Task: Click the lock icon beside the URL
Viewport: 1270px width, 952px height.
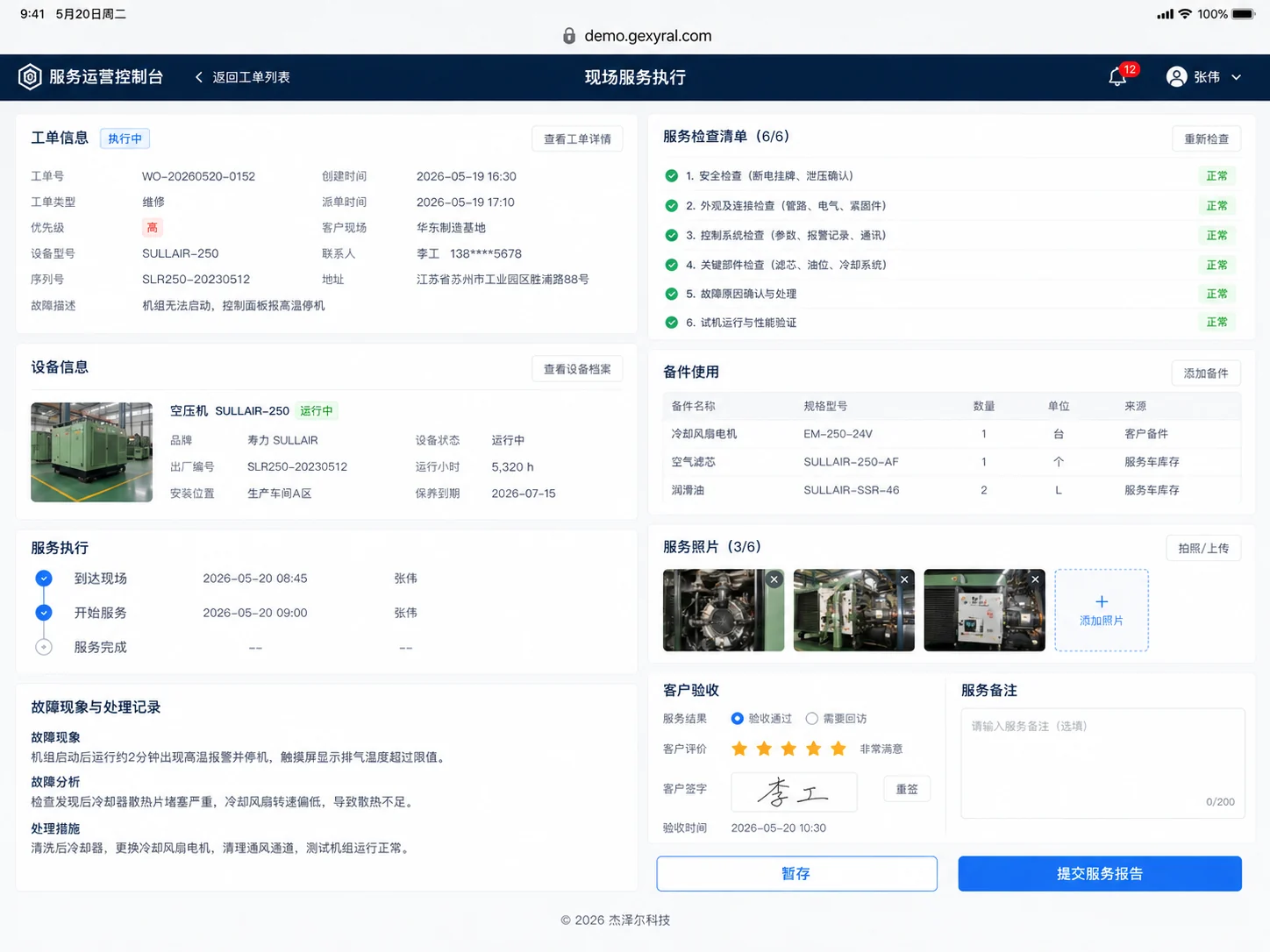Action: click(569, 36)
